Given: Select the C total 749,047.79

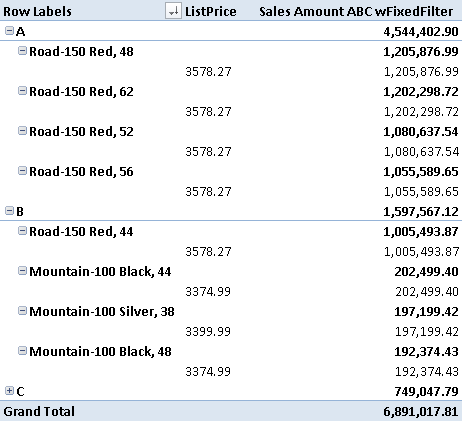Looking at the screenshot, I should [427, 392].
